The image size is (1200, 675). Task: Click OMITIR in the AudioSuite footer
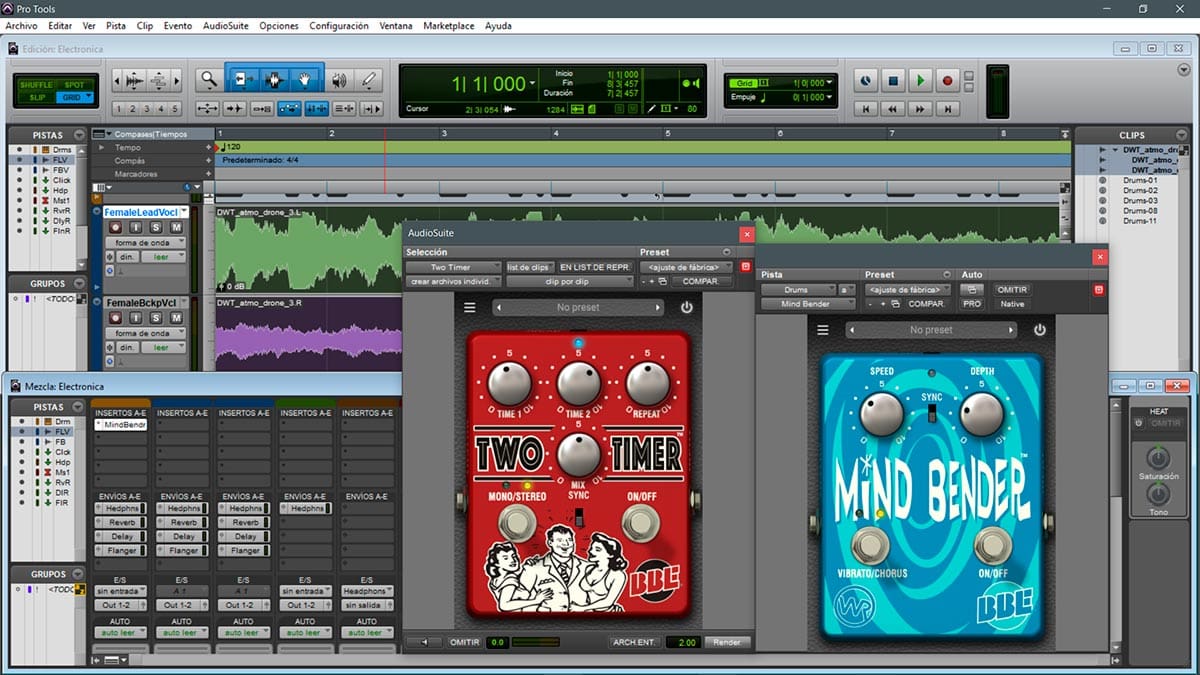pos(464,642)
